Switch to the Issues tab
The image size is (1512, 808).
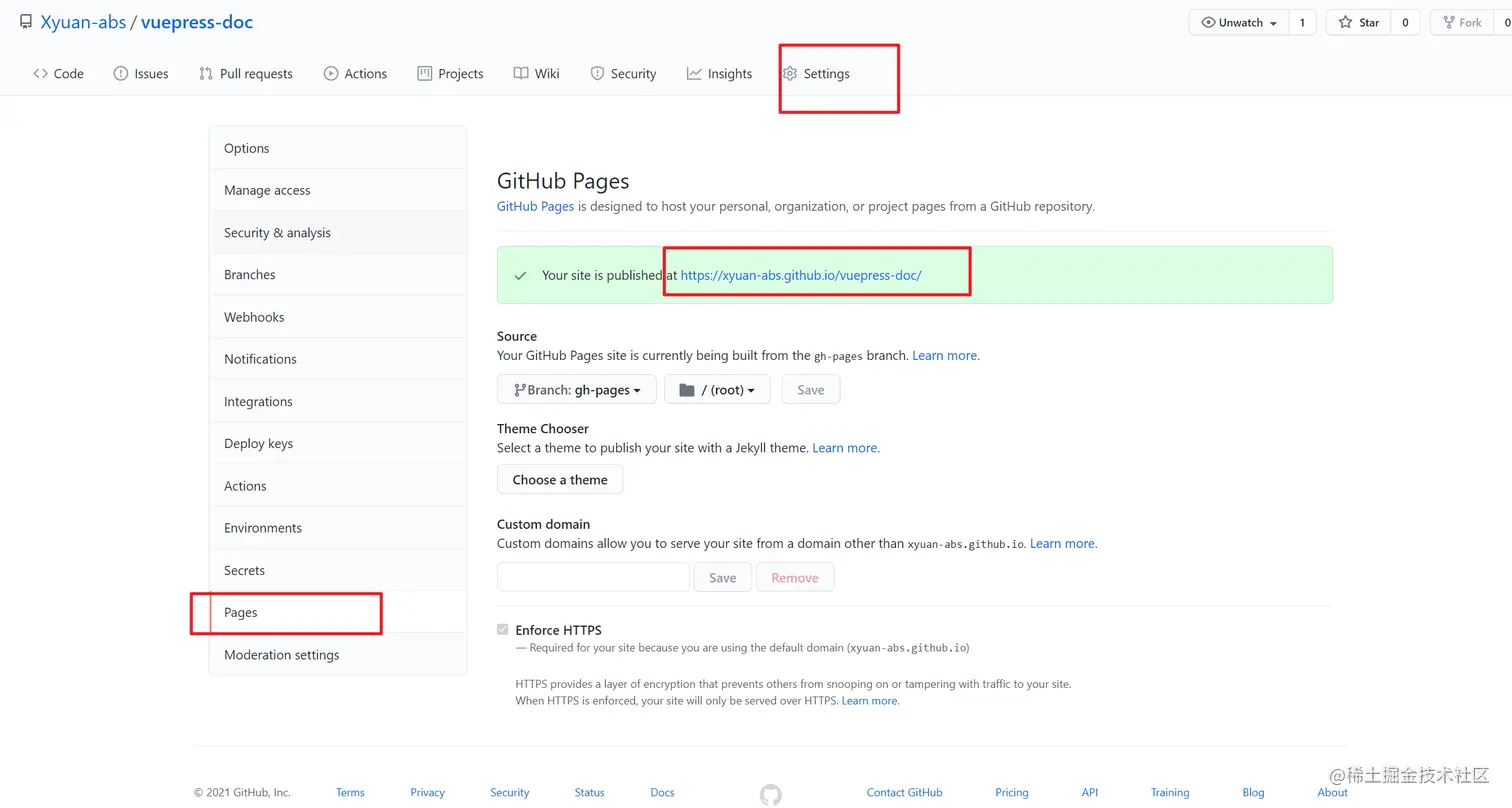[141, 73]
